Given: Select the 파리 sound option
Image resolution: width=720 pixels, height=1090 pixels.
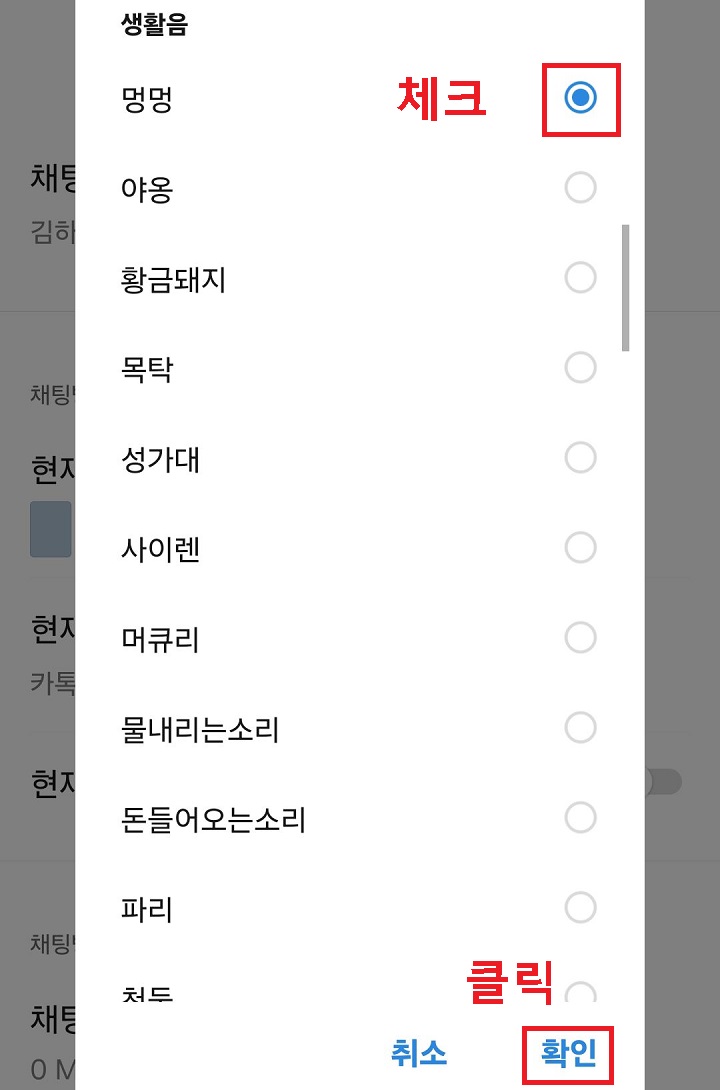Looking at the screenshot, I should 581,908.
